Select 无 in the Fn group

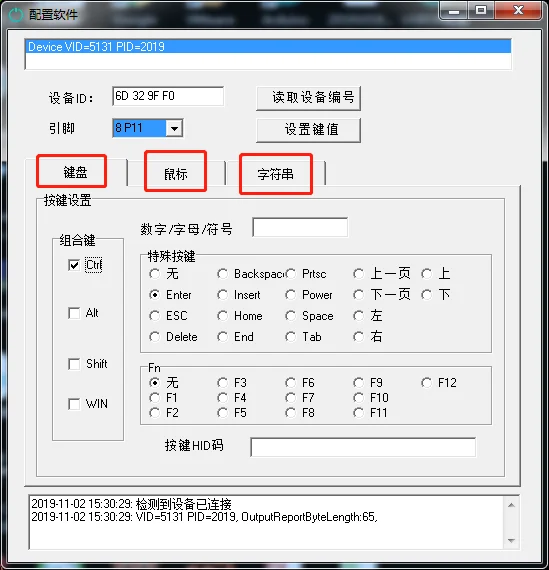point(155,383)
